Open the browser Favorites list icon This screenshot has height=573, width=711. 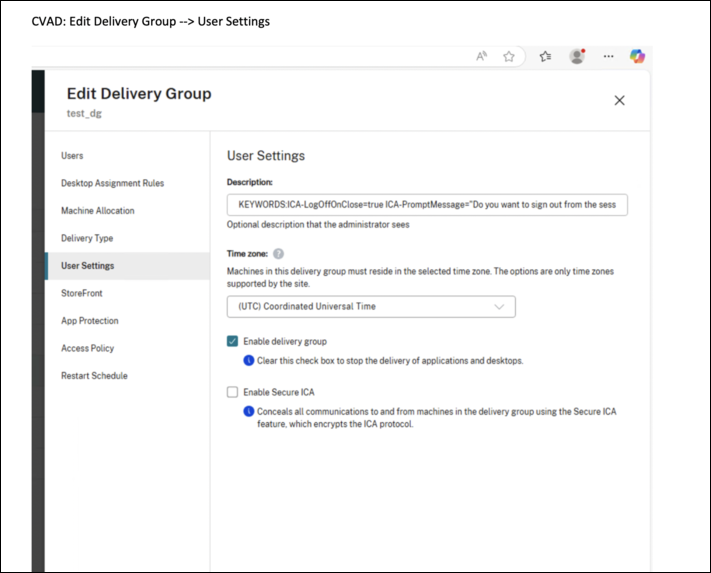[x=545, y=56]
